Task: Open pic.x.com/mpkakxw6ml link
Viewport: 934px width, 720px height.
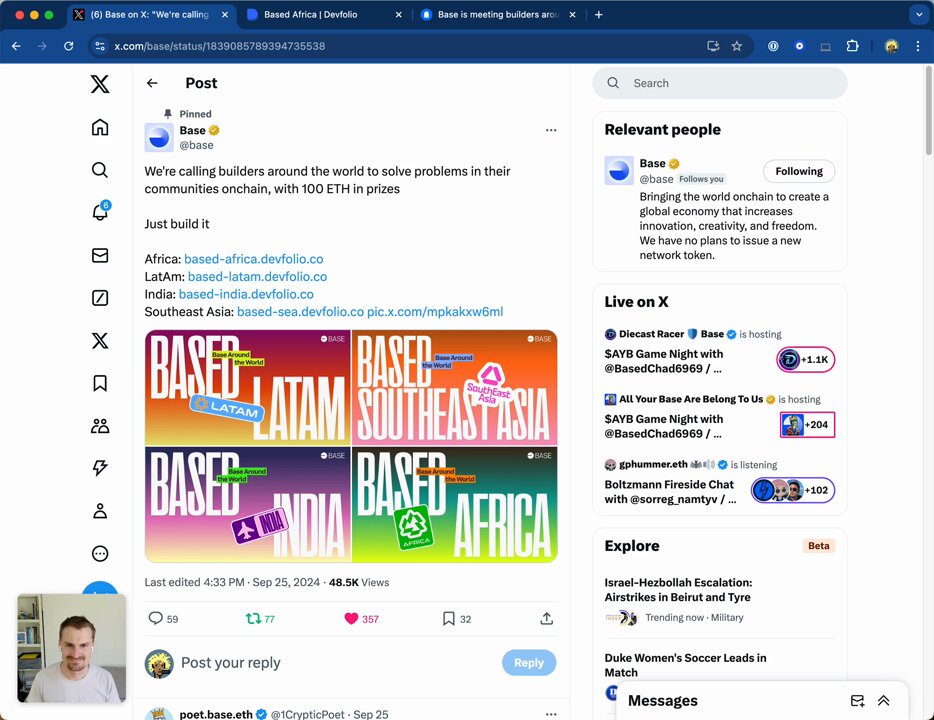Action: (x=435, y=311)
